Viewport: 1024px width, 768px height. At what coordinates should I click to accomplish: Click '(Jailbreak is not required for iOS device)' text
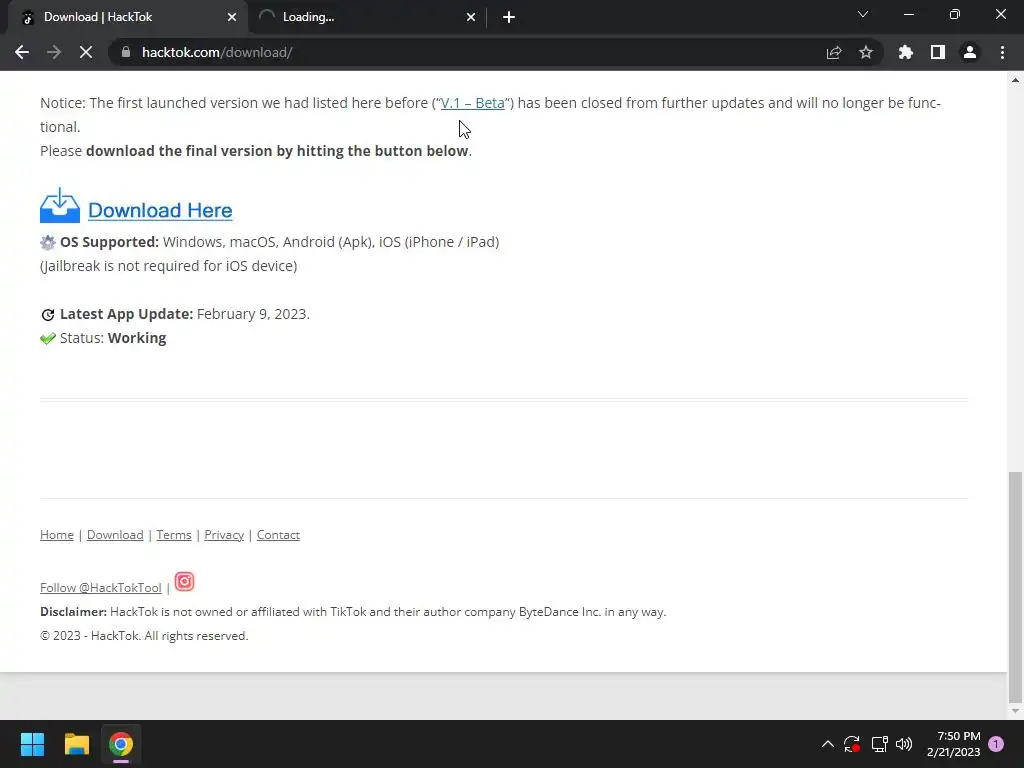(x=168, y=266)
